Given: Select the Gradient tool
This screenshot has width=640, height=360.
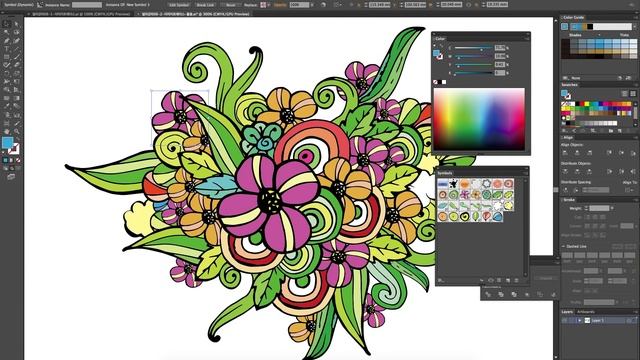Looking at the screenshot, I should 17,98.
